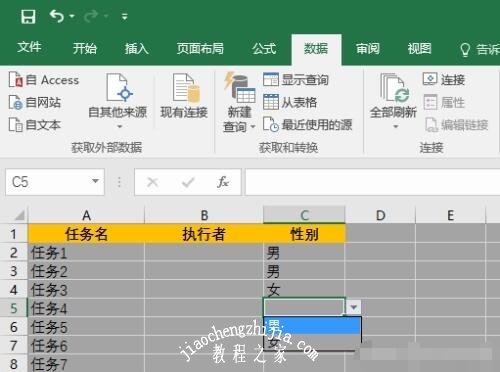Choose 女 from the dropdown list
The width and height of the screenshot is (500, 372).
pos(312,342)
